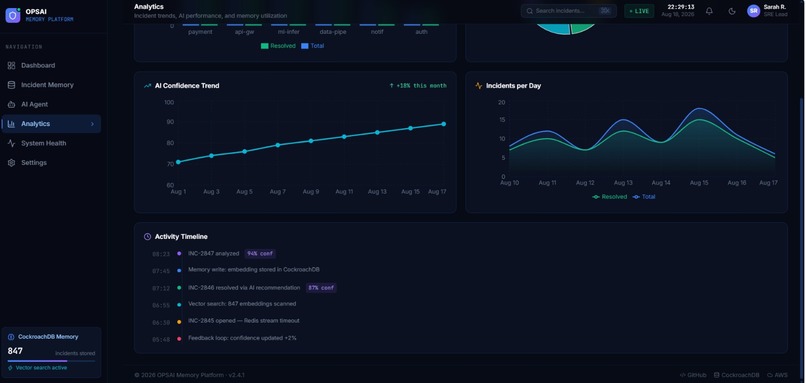
Task: Click the Sarah R. profile name
Action: coord(775,7)
